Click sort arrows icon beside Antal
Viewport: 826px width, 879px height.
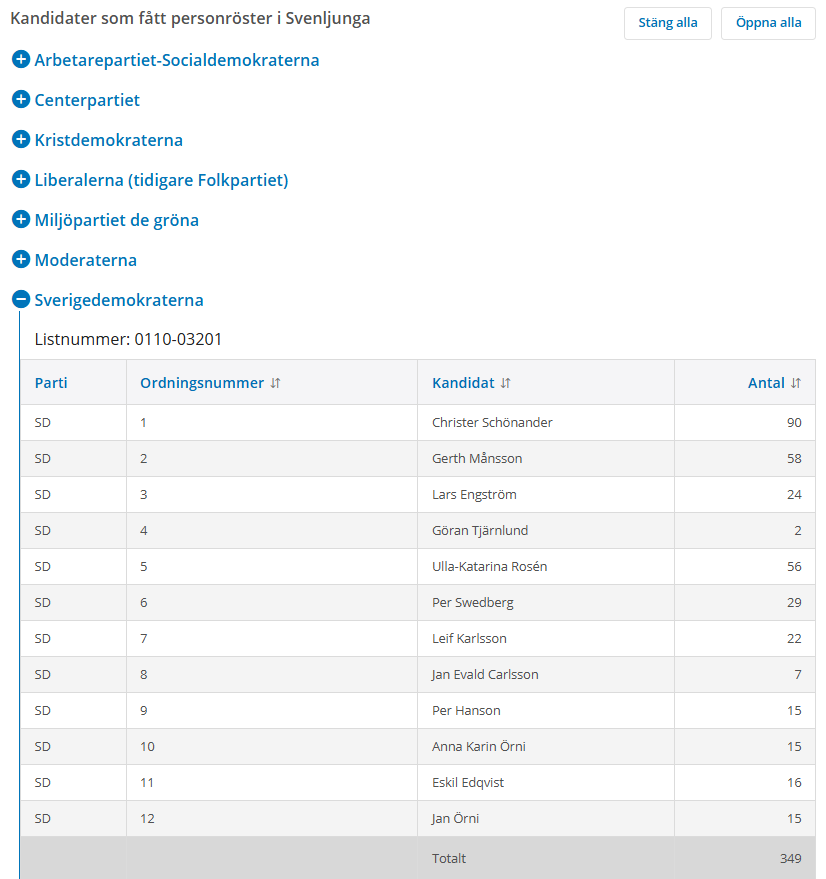click(x=796, y=383)
